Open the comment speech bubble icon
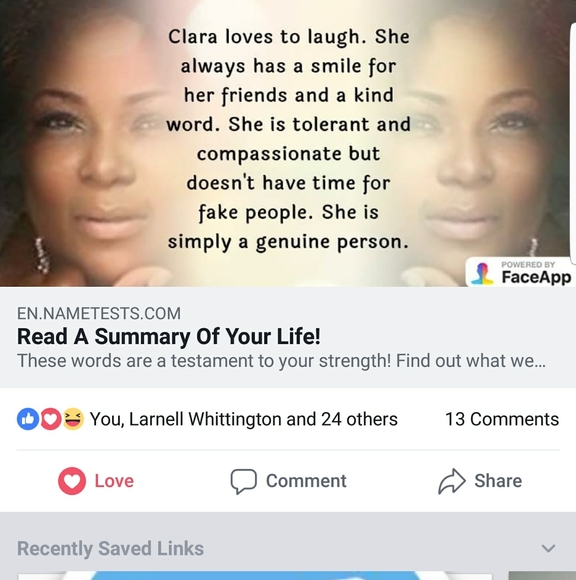This screenshot has height=580, width=576. (243, 481)
